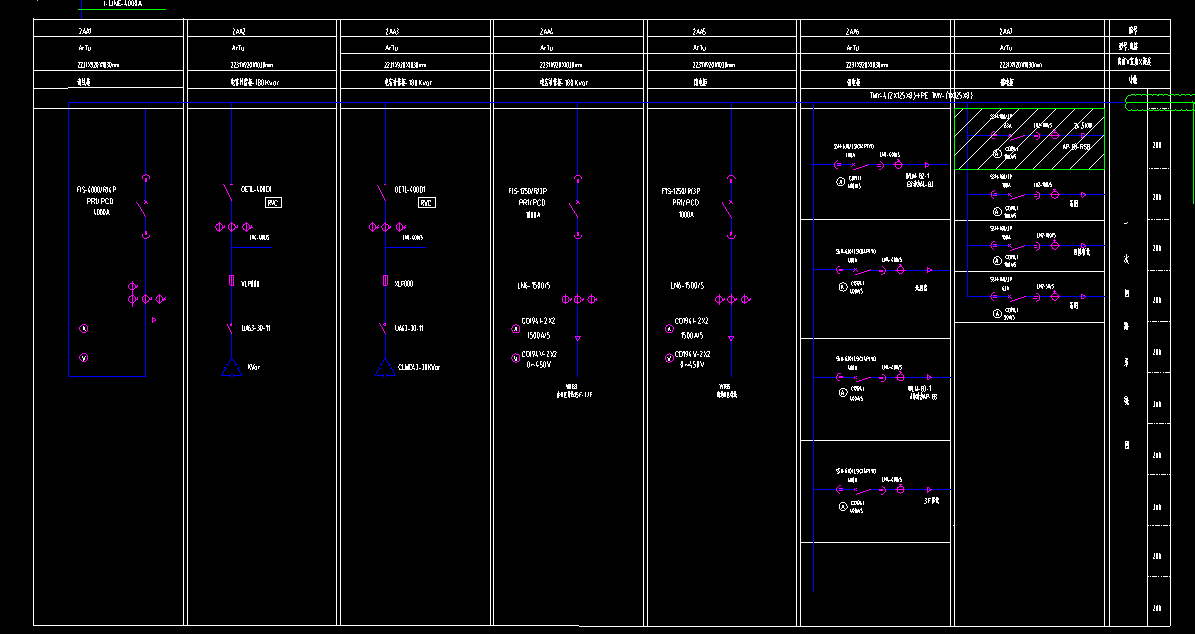Select the isolator switch beside the 2AA2 RVC box
The height and width of the screenshot is (634, 1195).
click(x=229, y=193)
